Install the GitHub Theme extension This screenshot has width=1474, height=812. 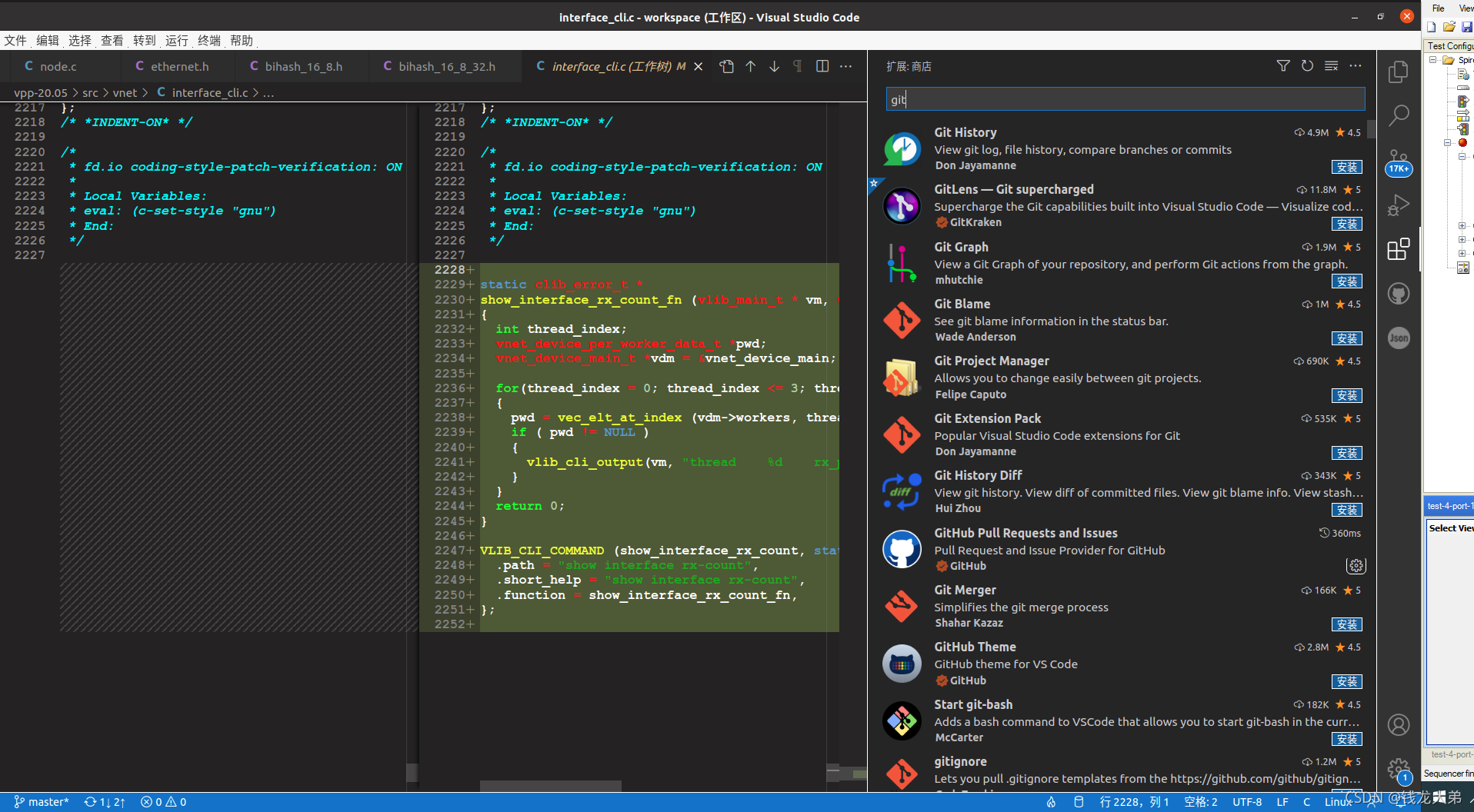click(1346, 681)
